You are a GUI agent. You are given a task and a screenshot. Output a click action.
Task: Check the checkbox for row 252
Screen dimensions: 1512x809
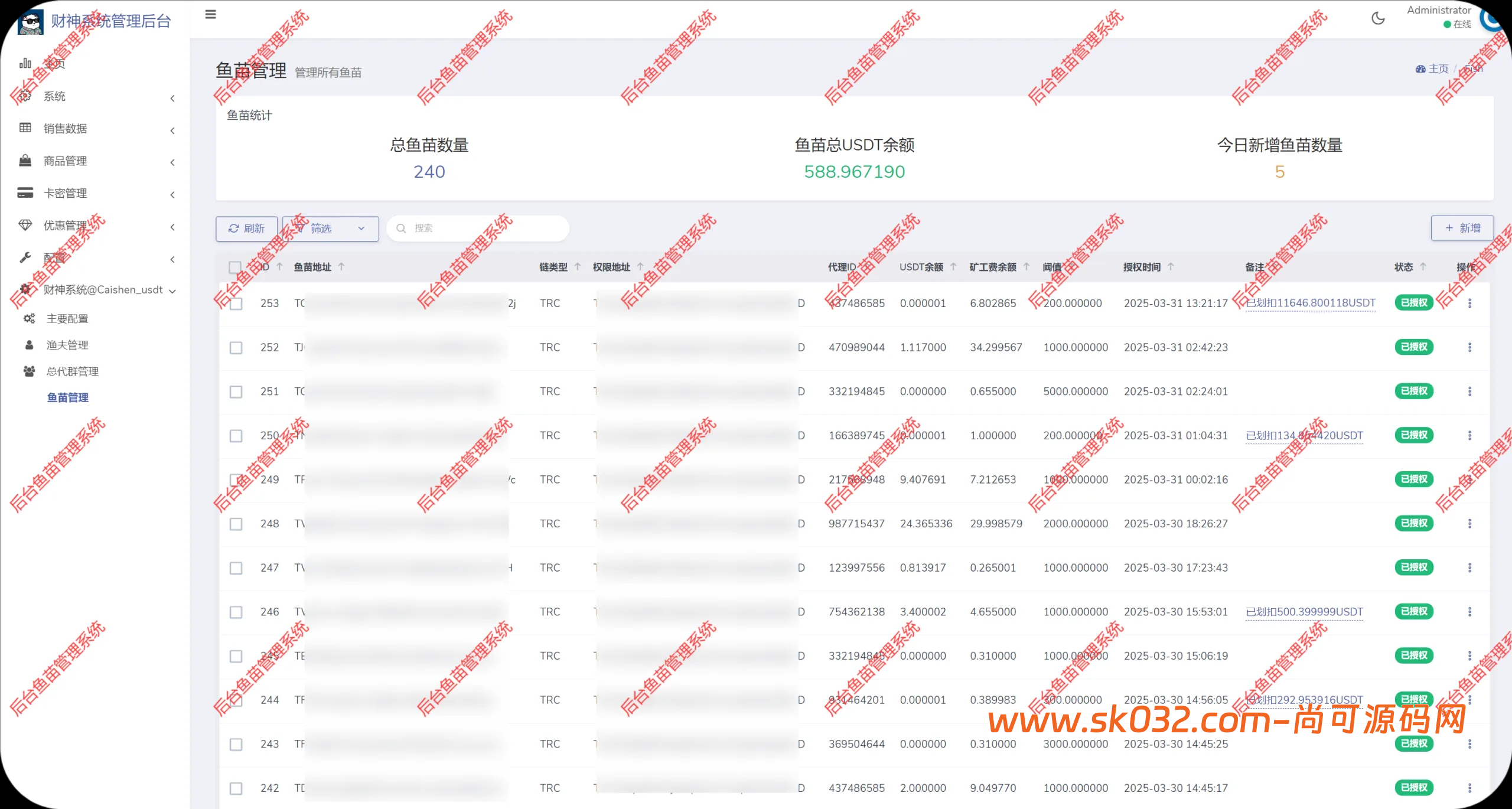[236, 348]
